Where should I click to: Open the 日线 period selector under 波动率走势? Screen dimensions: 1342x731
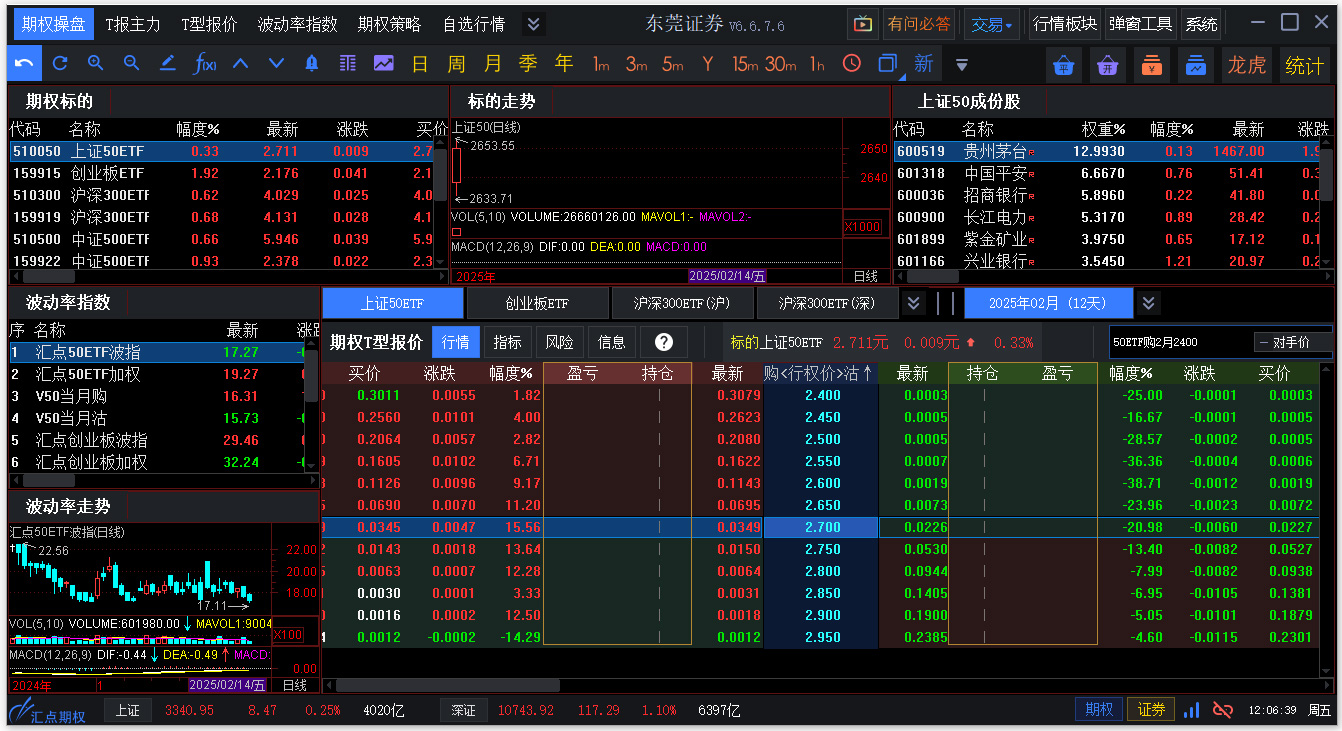click(295, 685)
